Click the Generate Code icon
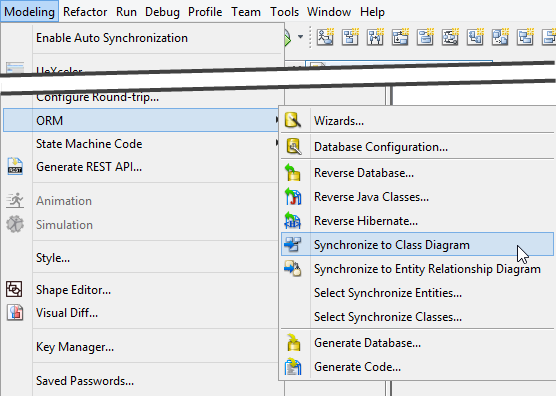This screenshot has width=556, height=396. coord(293,367)
